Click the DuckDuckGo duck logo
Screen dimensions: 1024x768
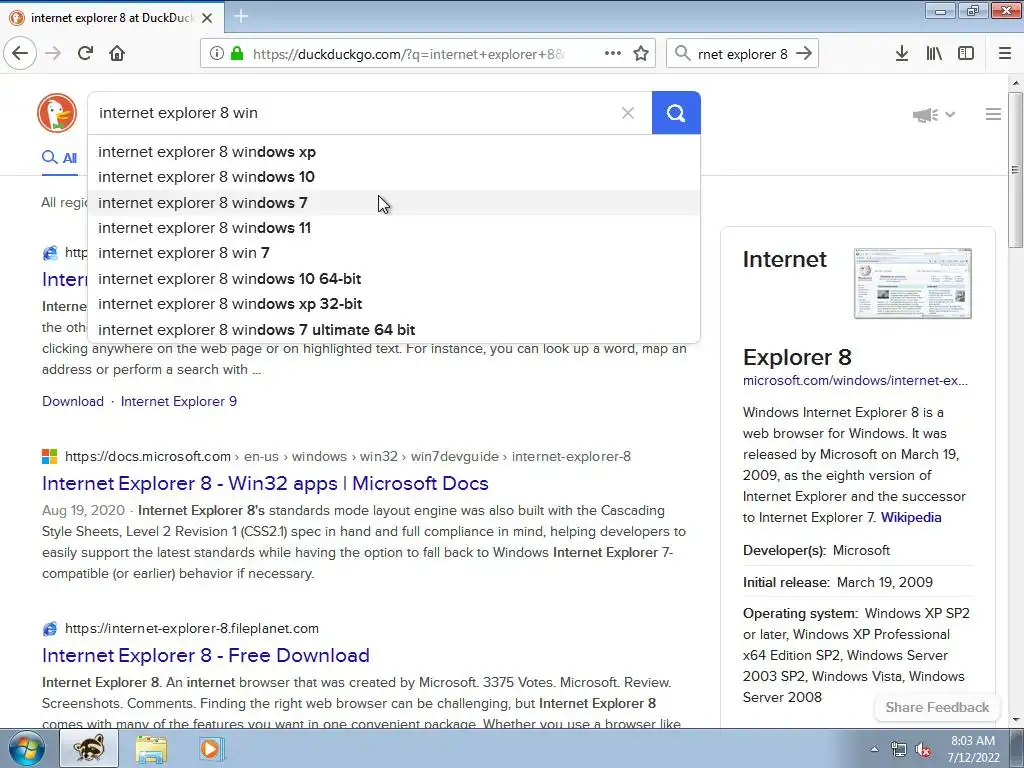[57, 113]
